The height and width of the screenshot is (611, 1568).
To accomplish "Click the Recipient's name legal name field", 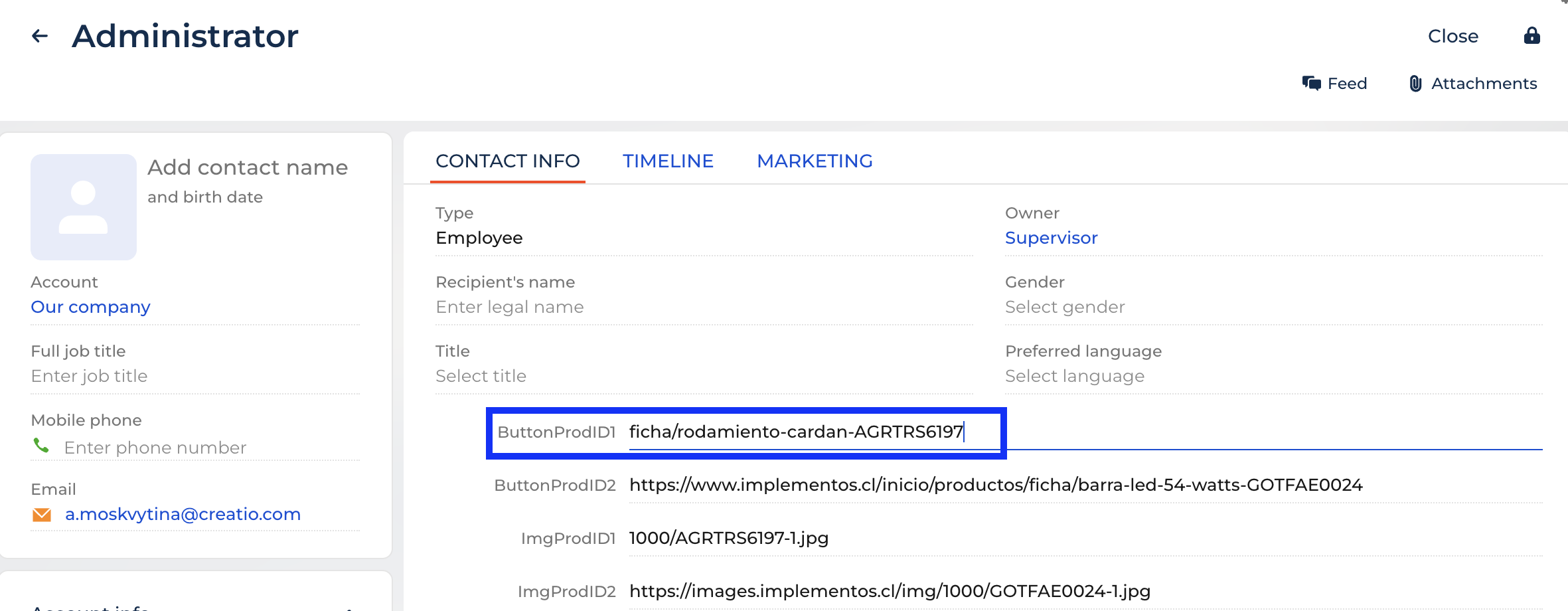I will click(510, 307).
